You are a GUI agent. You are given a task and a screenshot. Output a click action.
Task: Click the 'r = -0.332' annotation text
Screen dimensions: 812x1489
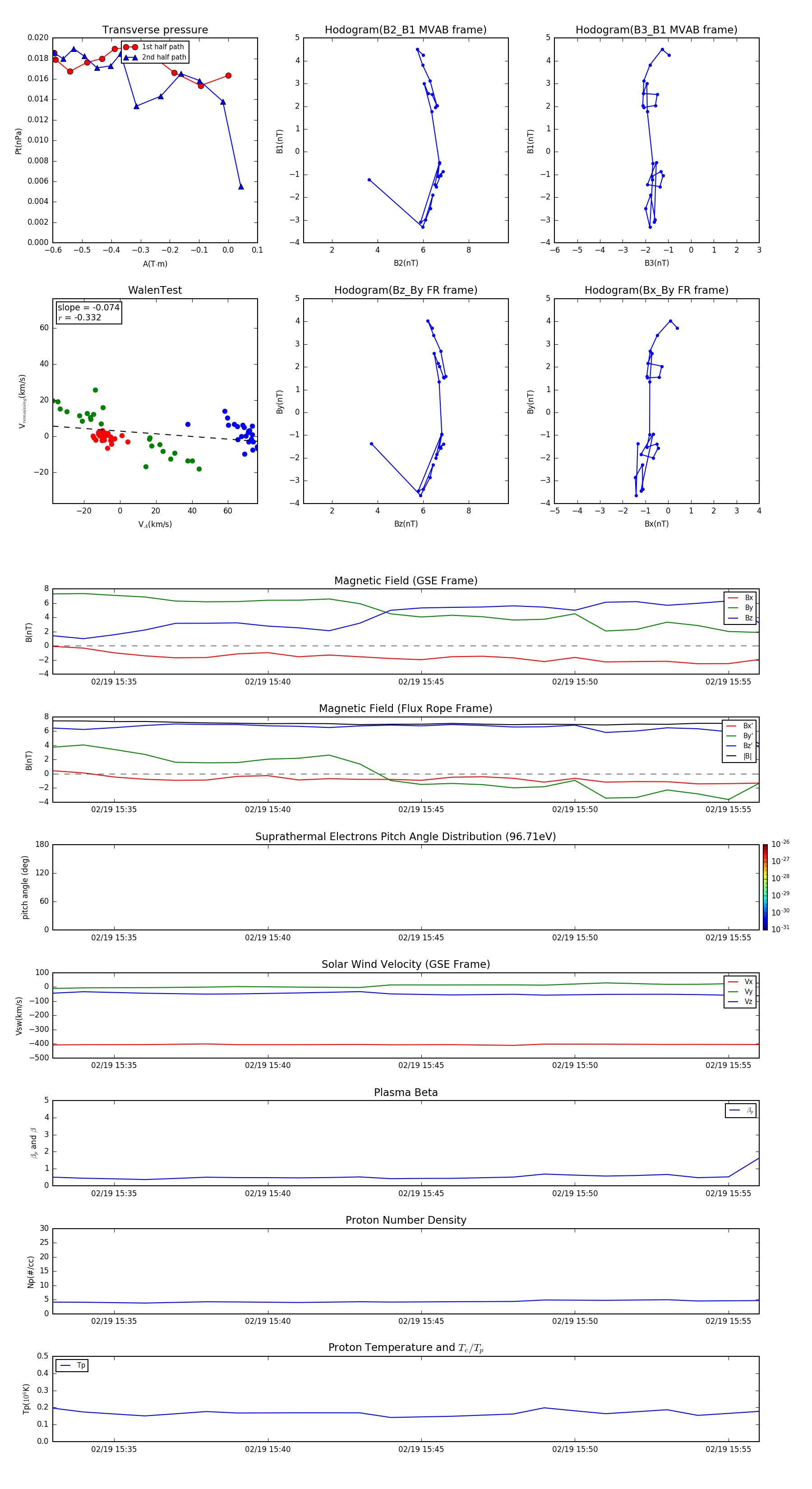pos(80,317)
